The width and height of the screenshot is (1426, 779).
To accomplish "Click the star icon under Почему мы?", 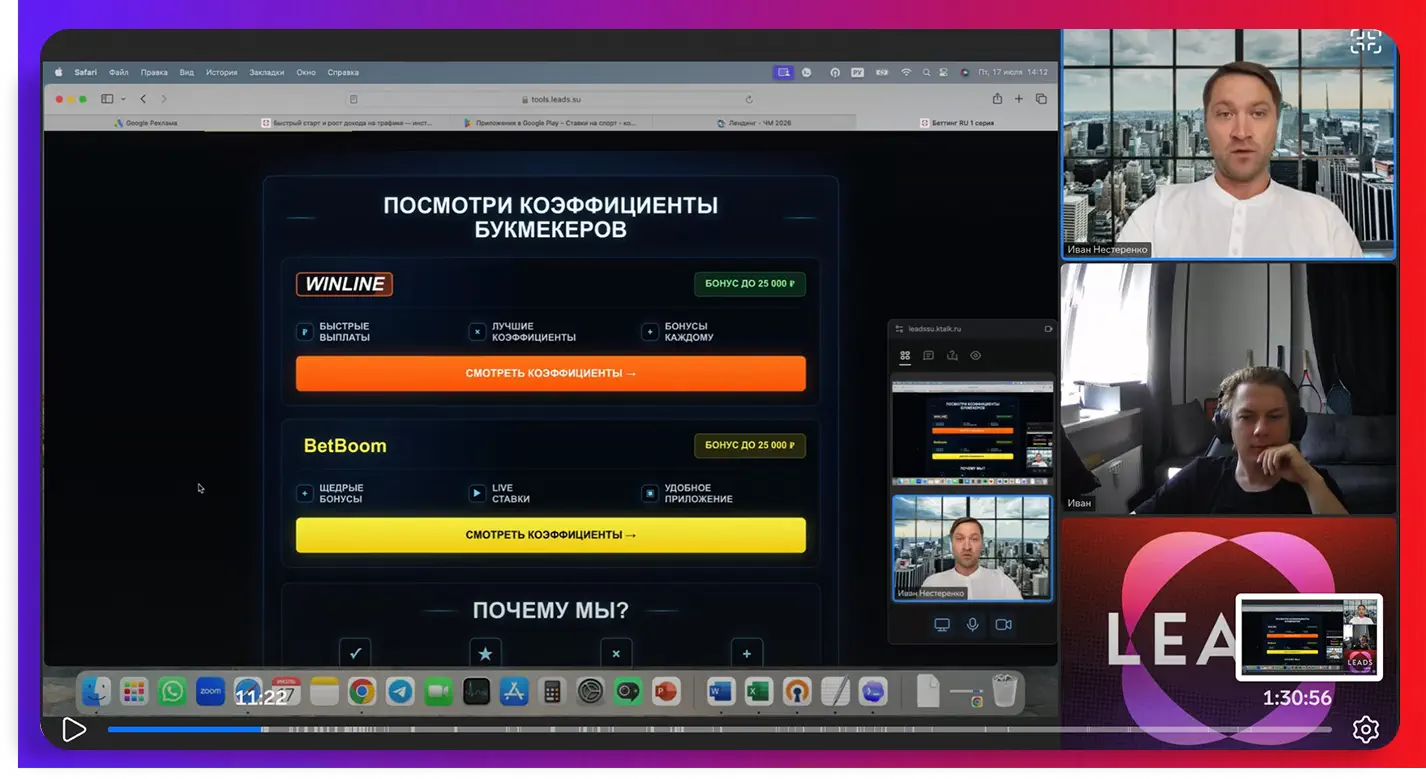I will pyautogui.click(x=485, y=653).
